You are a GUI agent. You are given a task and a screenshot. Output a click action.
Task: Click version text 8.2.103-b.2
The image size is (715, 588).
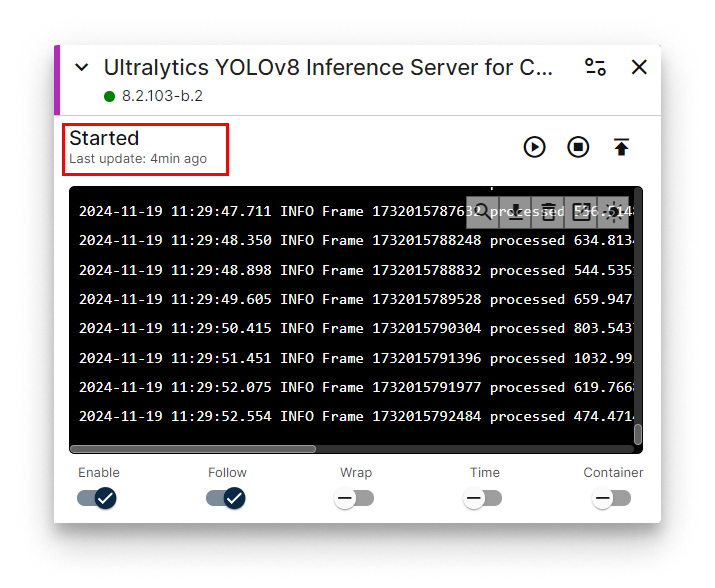(x=162, y=96)
